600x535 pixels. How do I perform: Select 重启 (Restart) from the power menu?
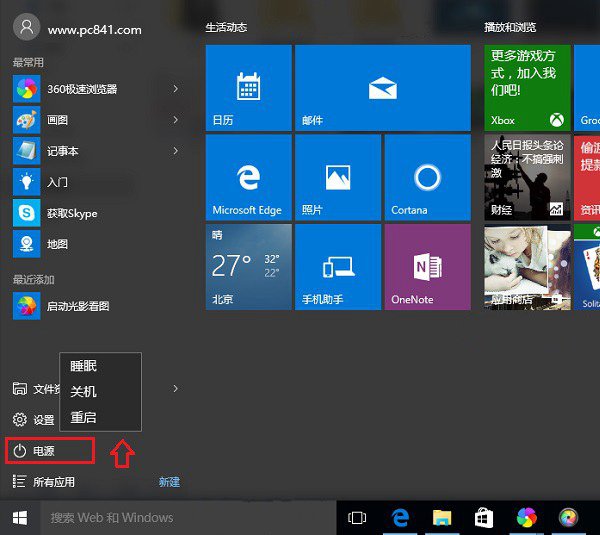(x=84, y=417)
